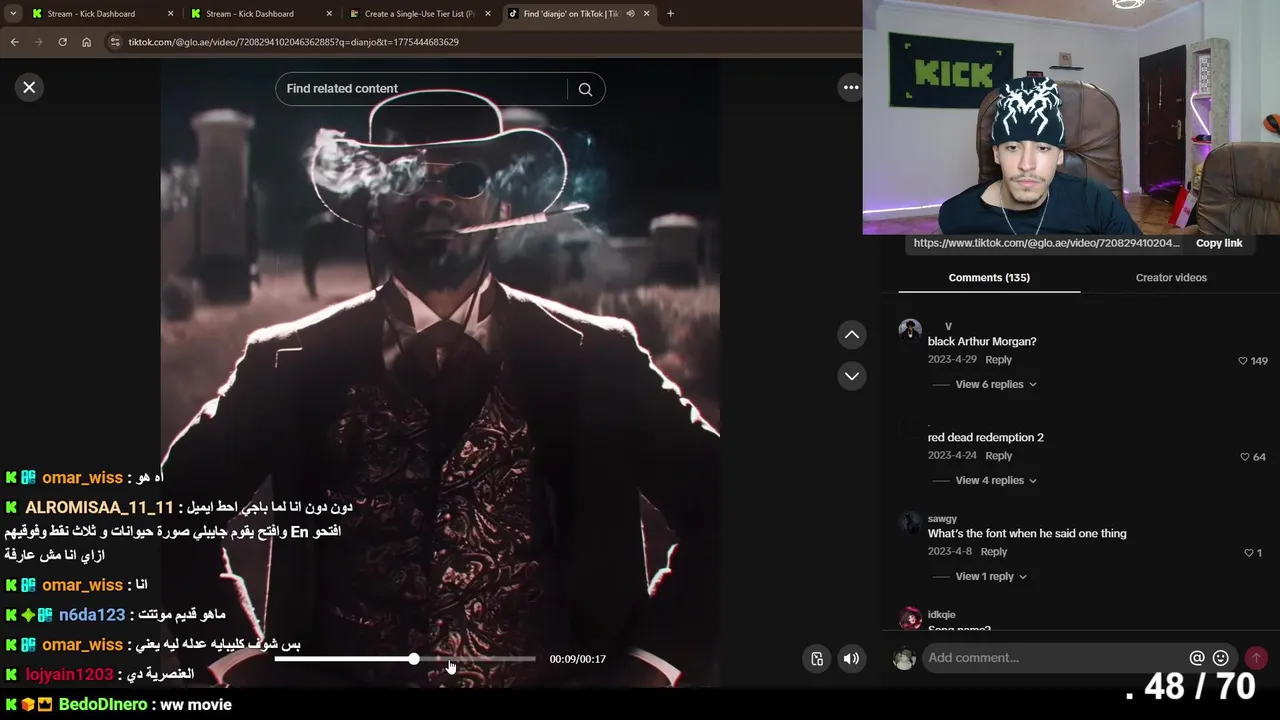Viewport: 1280px width, 720px height.
Task: Open sawgy's profile avatar
Action: click(x=910, y=522)
